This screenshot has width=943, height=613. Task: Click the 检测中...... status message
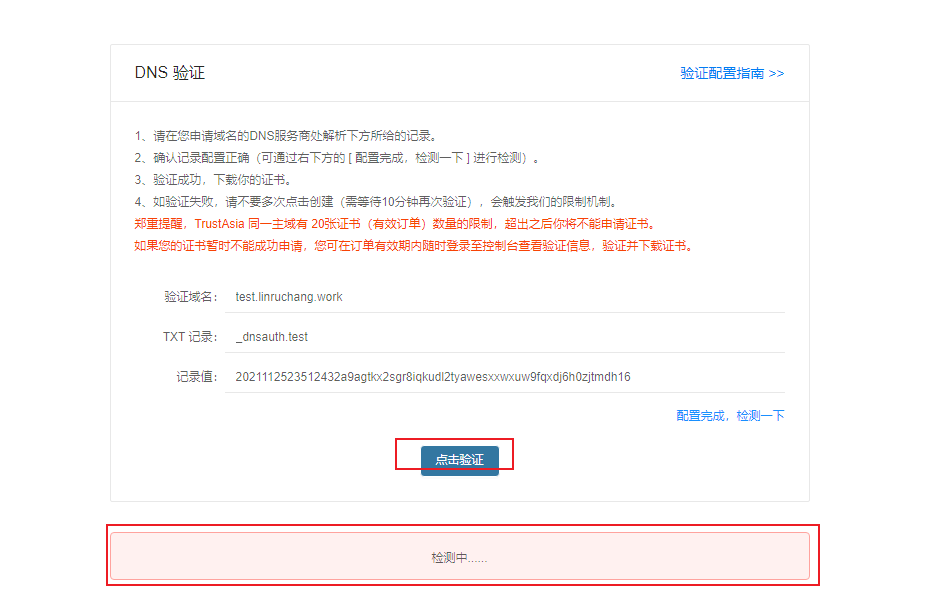coord(459,558)
